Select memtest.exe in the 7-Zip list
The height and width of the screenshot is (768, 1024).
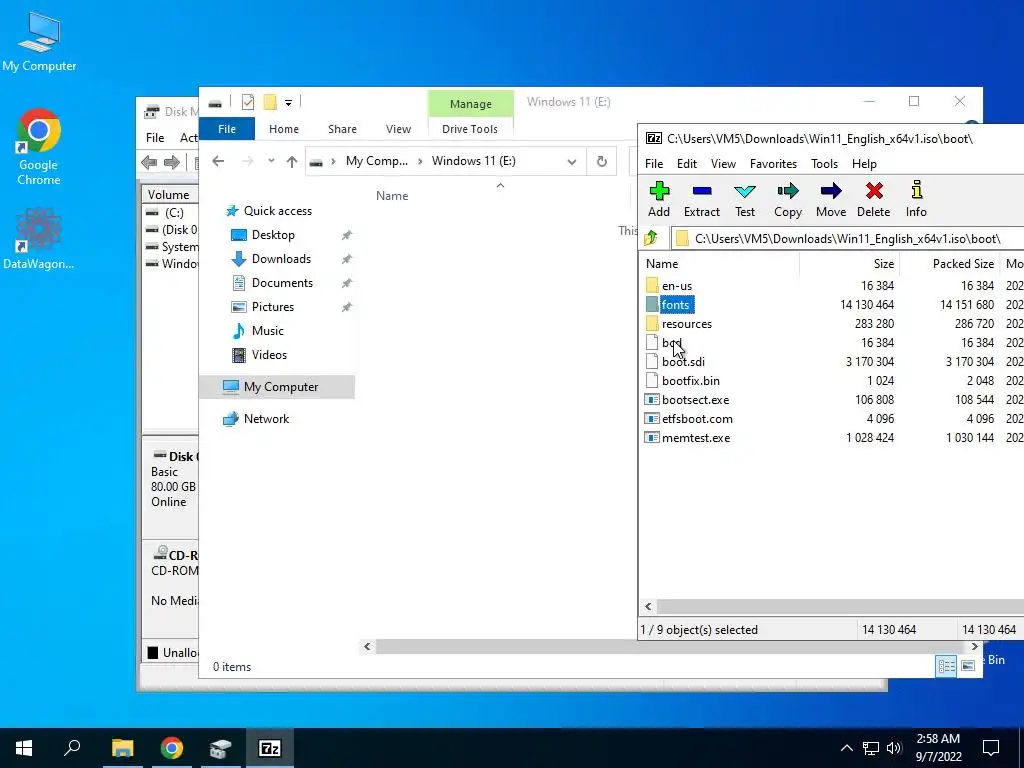pos(696,438)
